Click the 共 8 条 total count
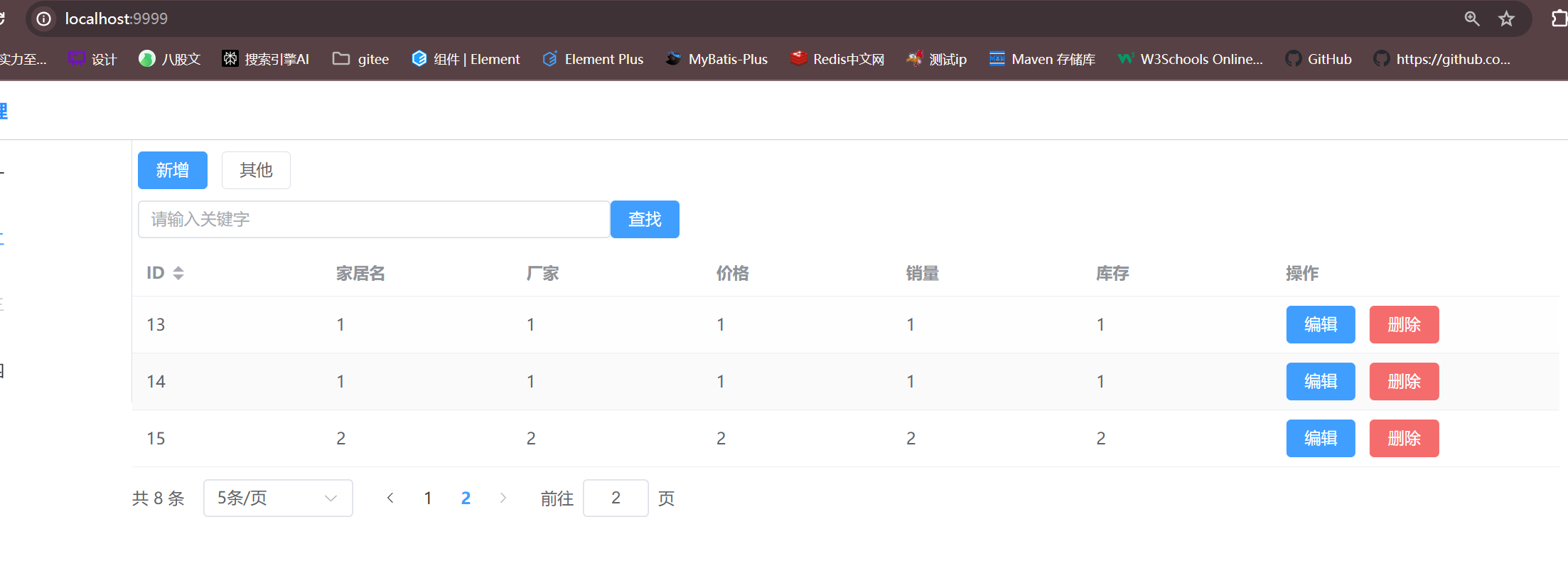The width and height of the screenshot is (1568, 571). (159, 498)
